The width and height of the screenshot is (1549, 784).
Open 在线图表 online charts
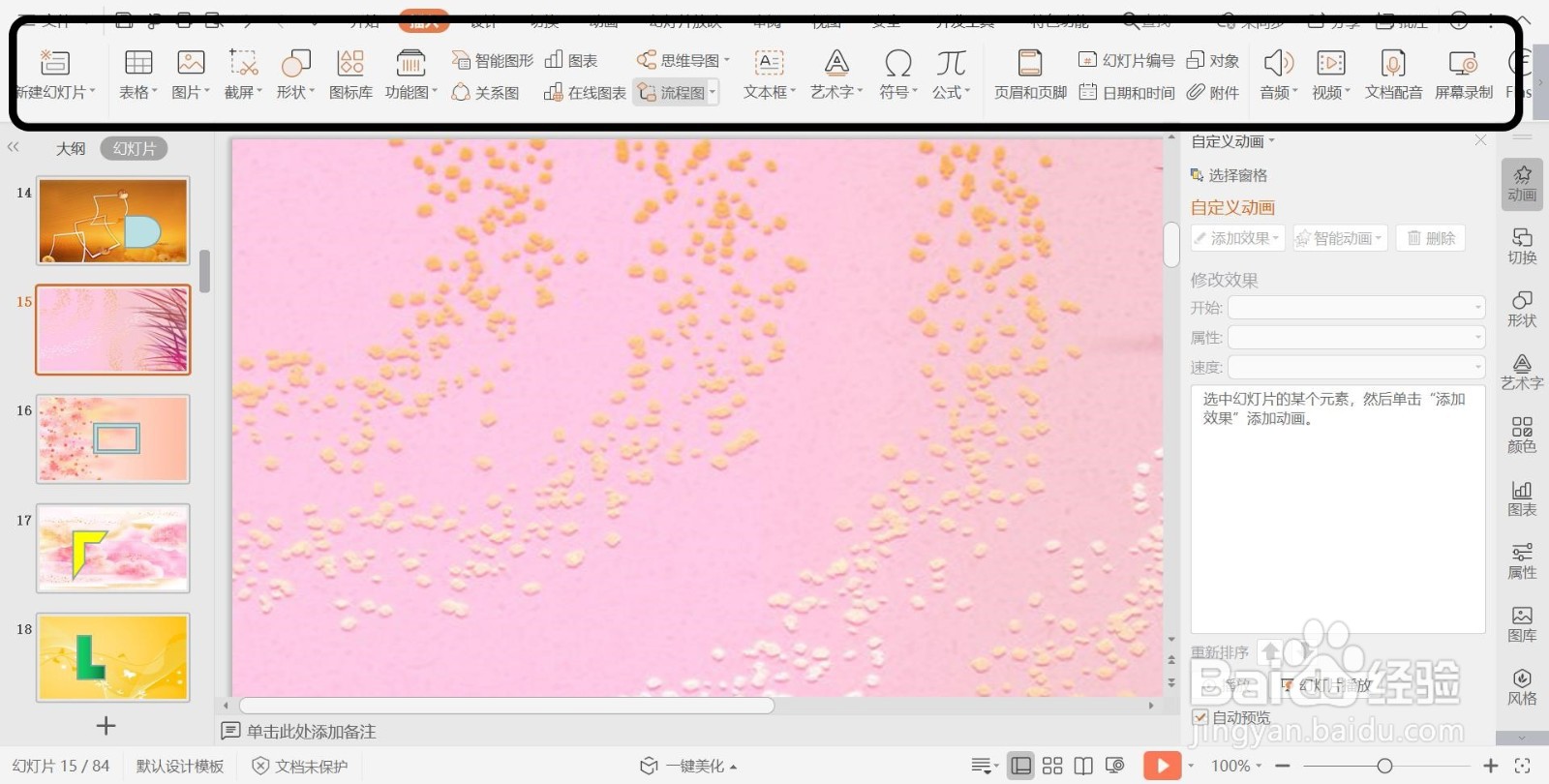tap(585, 92)
